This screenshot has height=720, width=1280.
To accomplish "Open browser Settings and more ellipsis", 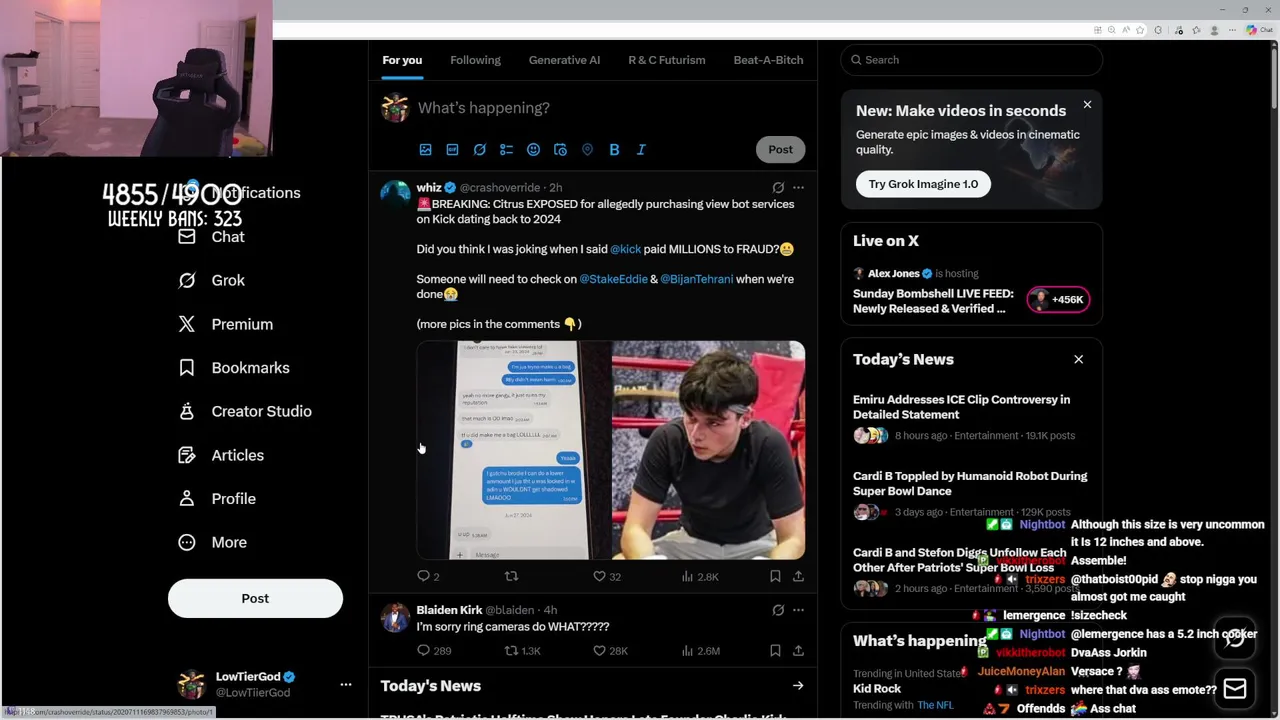I will tap(1233, 30).
